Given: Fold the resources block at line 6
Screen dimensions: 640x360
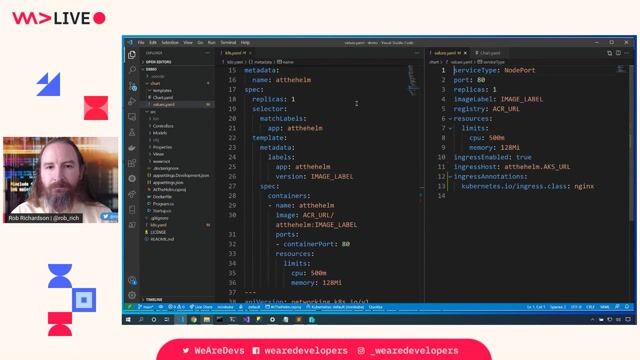Looking at the screenshot, I should click(x=450, y=119).
